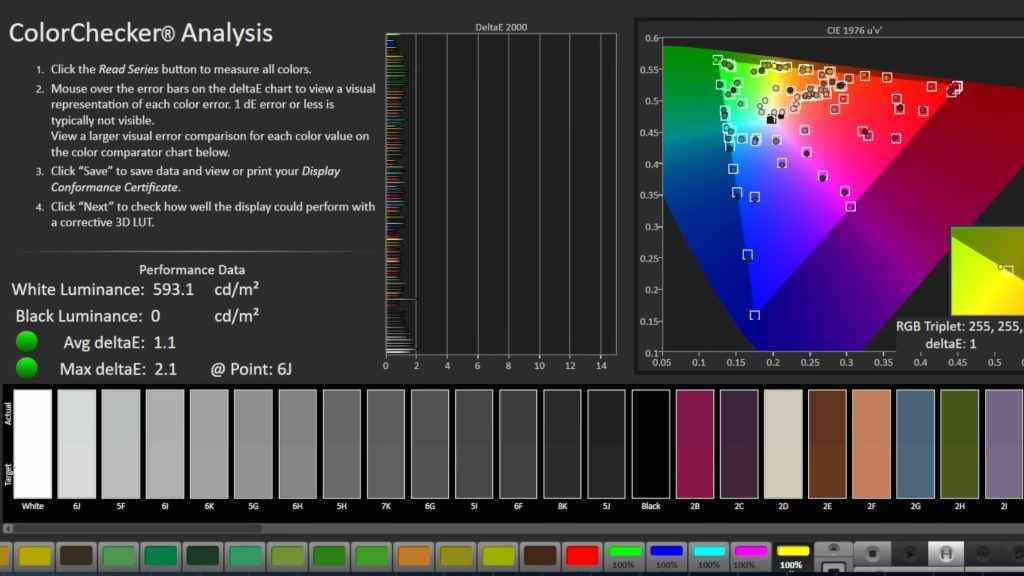Select the darkest green patch button

pyautogui.click(x=203, y=555)
